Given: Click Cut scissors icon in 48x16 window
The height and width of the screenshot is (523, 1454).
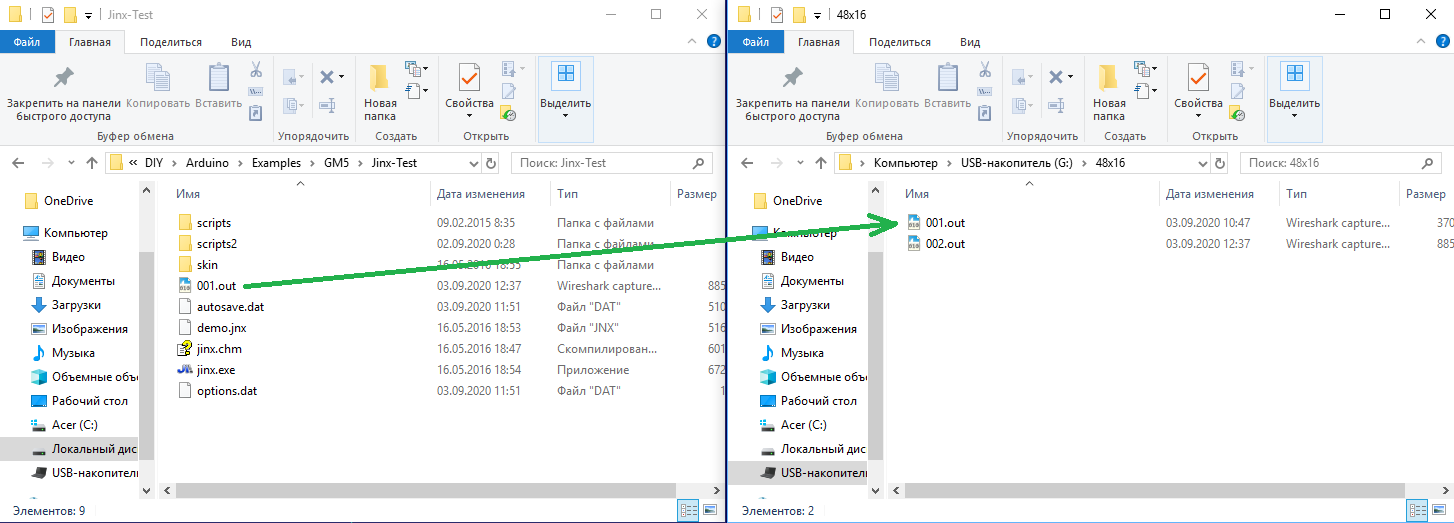Looking at the screenshot, I should (x=984, y=70).
